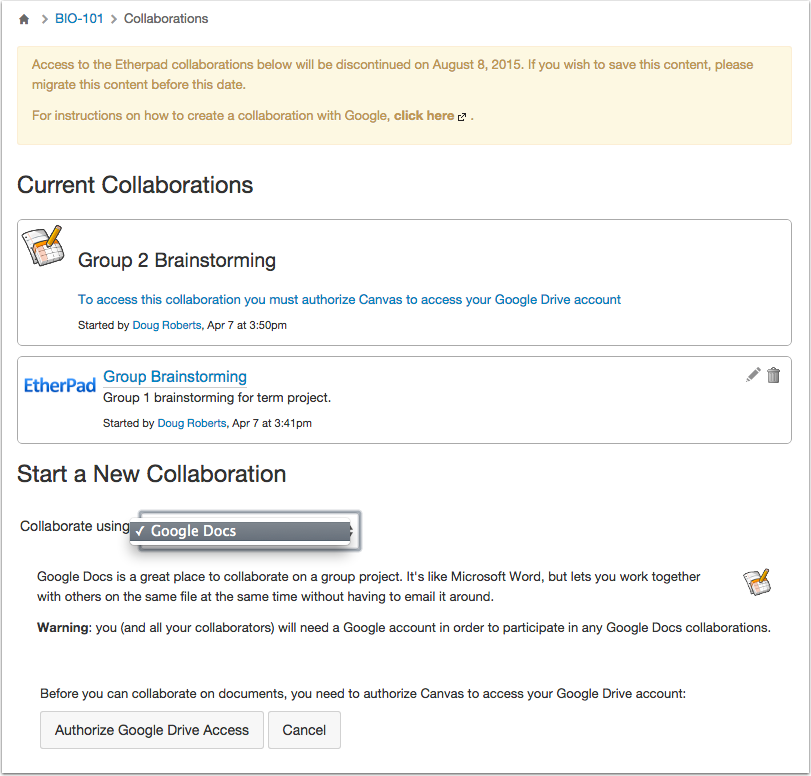This screenshot has width=811, height=776.
Task: Click the authorize Canvas Google Drive link
Action: (349, 299)
